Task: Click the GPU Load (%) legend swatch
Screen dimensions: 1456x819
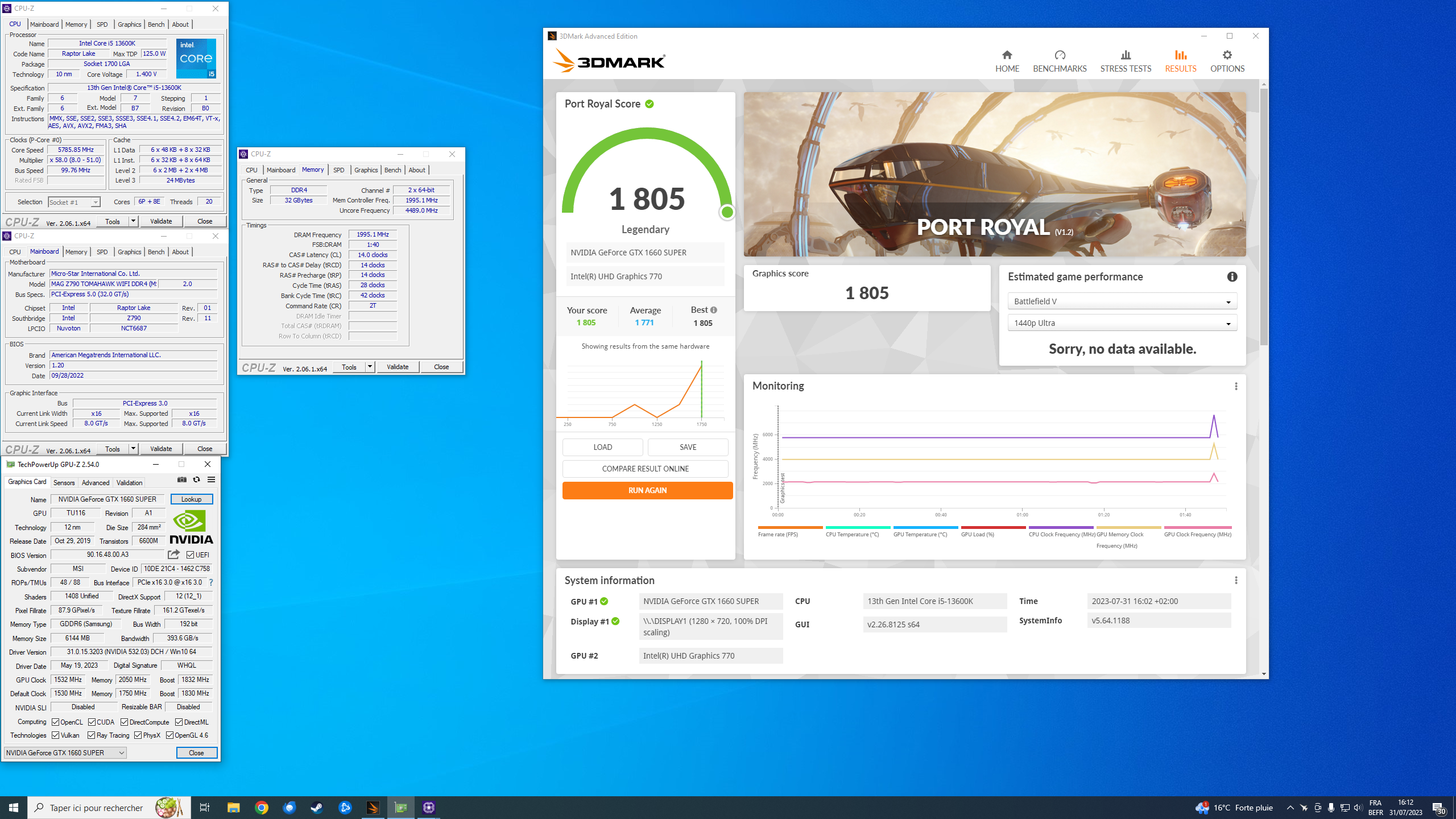Action: [994, 528]
